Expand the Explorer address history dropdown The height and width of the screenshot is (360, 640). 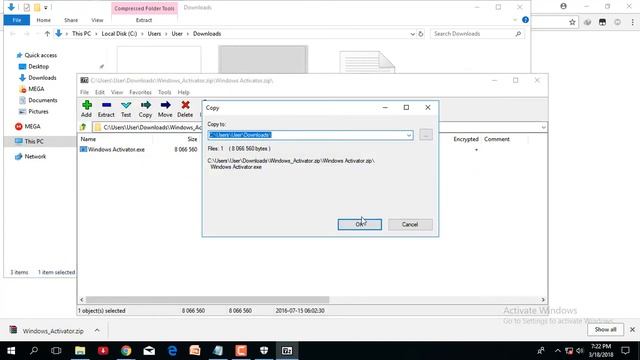pos(412,34)
